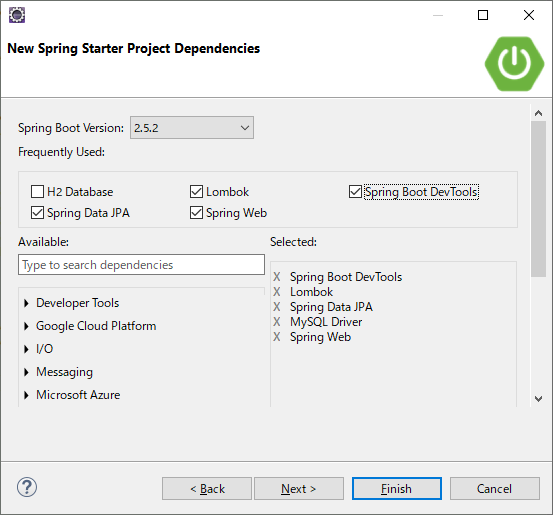Remove Lombok from Selected via its X
553x515 pixels.
coord(277,292)
